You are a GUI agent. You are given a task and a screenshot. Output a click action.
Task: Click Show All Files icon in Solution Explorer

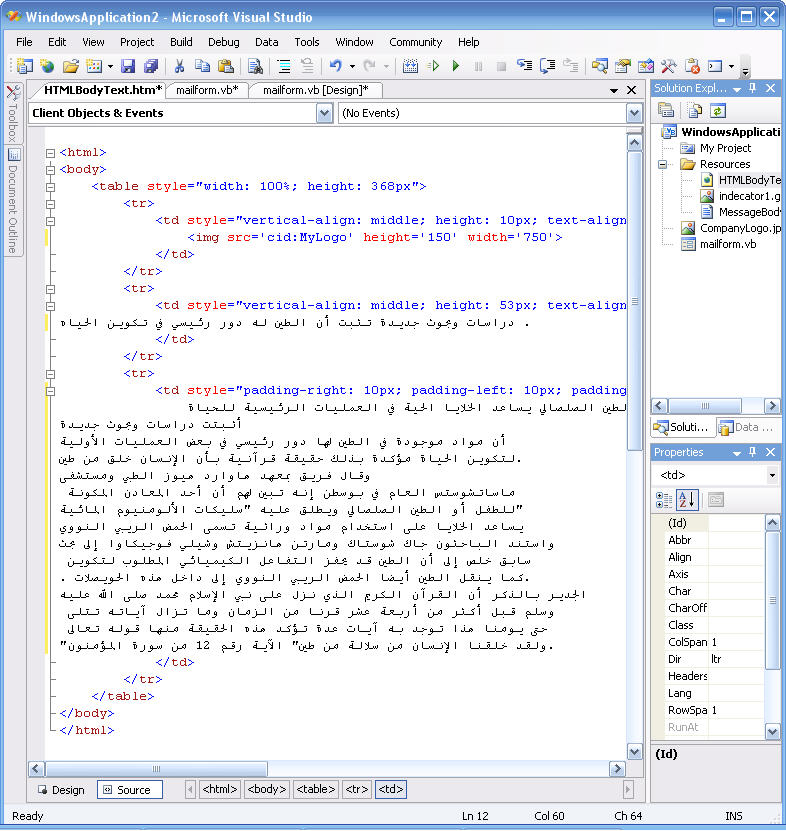(x=692, y=110)
